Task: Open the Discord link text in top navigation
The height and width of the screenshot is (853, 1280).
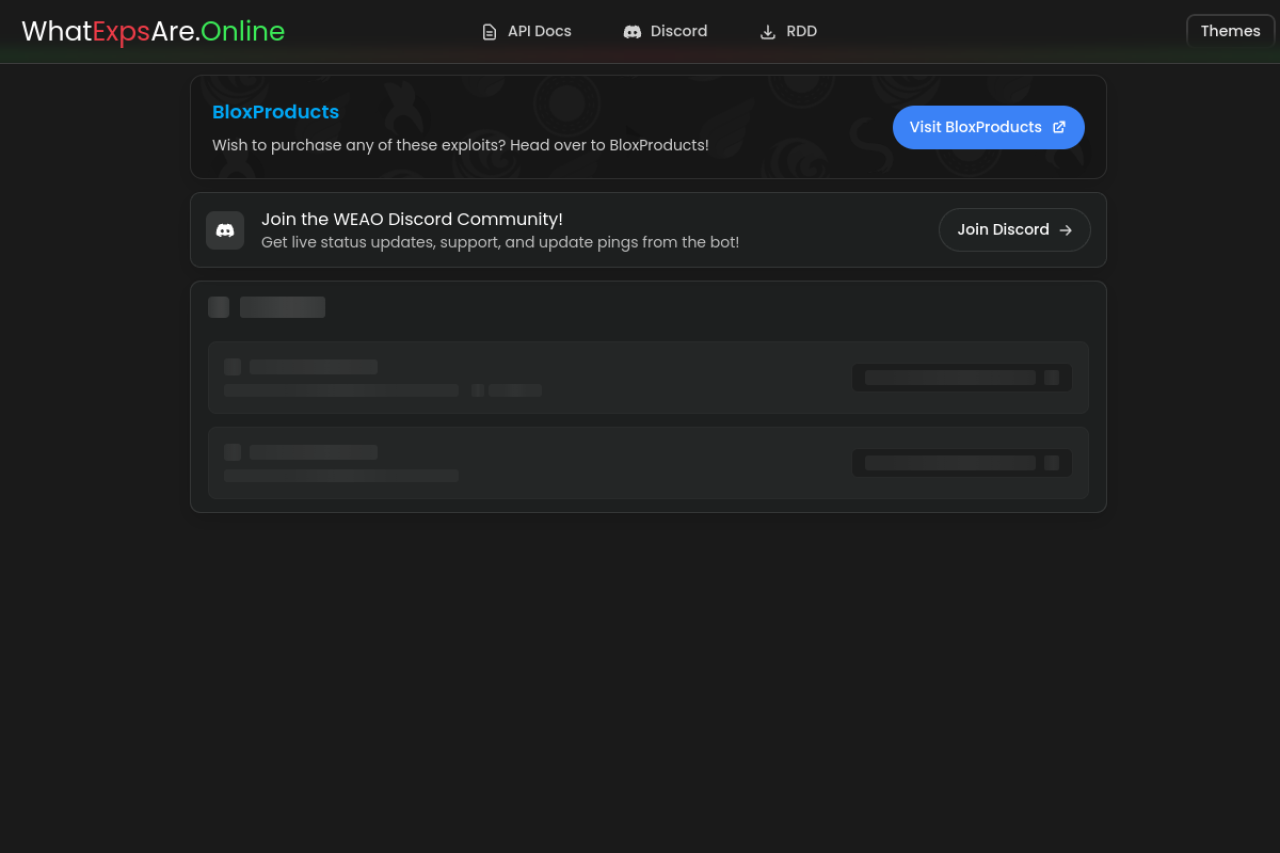Action: [x=678, y=31]
